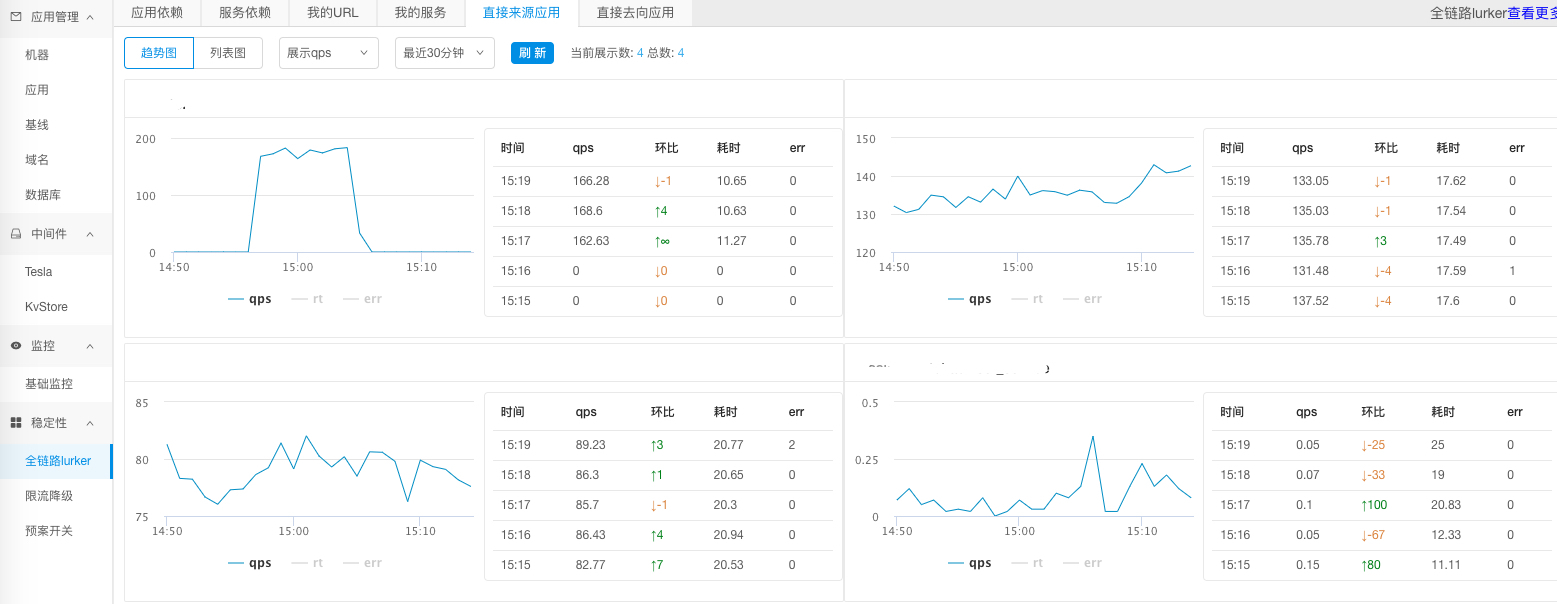This screenshot has height=604, width=1557.
Task: Collapse the 中间件 menu chevron
Action: click(90, 234)
